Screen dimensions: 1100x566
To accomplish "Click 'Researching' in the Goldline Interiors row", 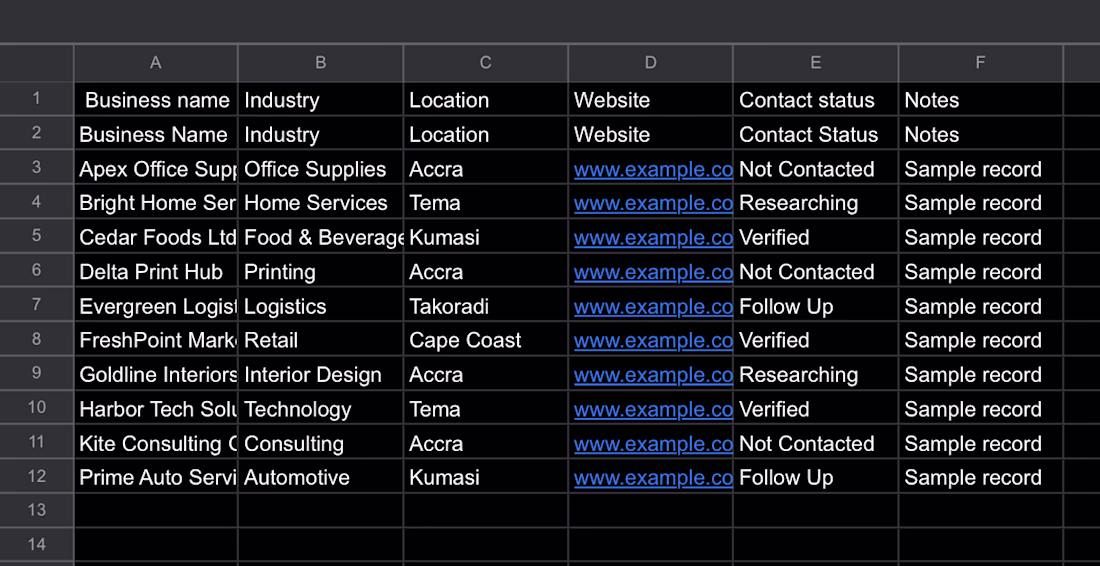I will click(815, 375).
